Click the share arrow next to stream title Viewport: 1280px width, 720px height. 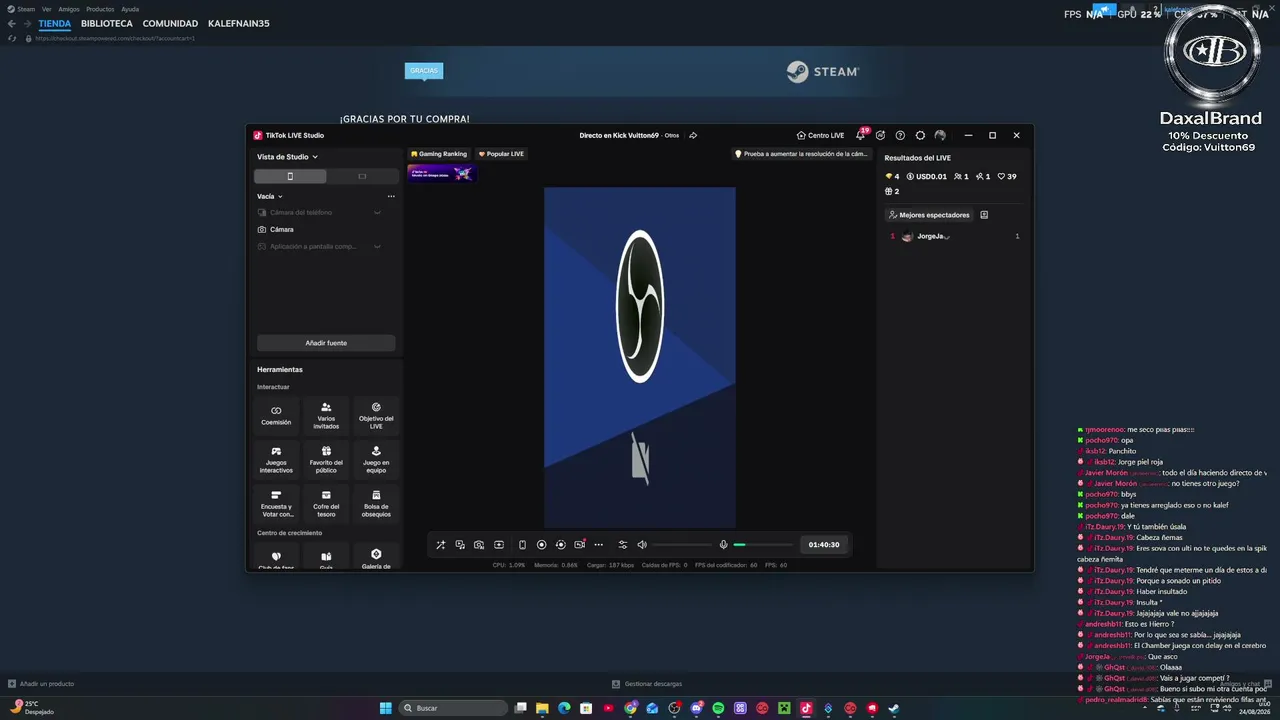coord(693,135)
